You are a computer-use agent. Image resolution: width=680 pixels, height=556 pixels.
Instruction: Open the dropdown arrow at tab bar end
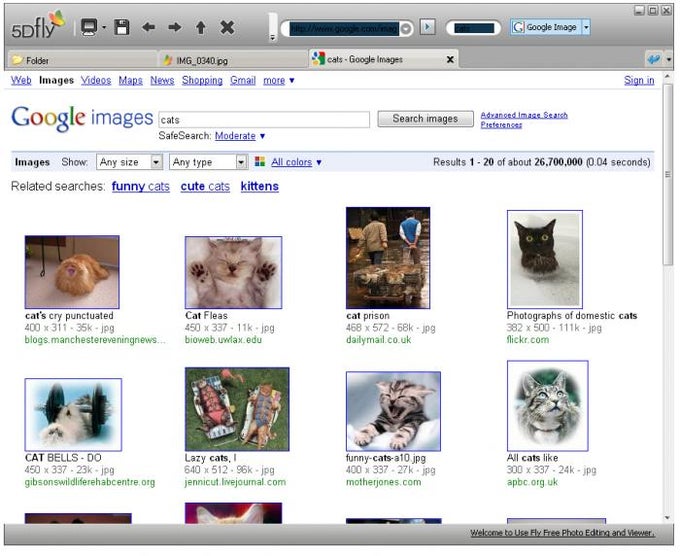pyautogui.click(x=669, y=59)
